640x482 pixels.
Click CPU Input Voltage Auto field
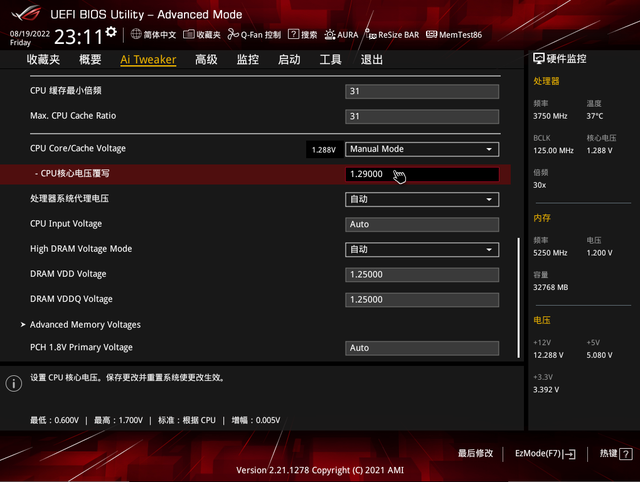(422, 224)
